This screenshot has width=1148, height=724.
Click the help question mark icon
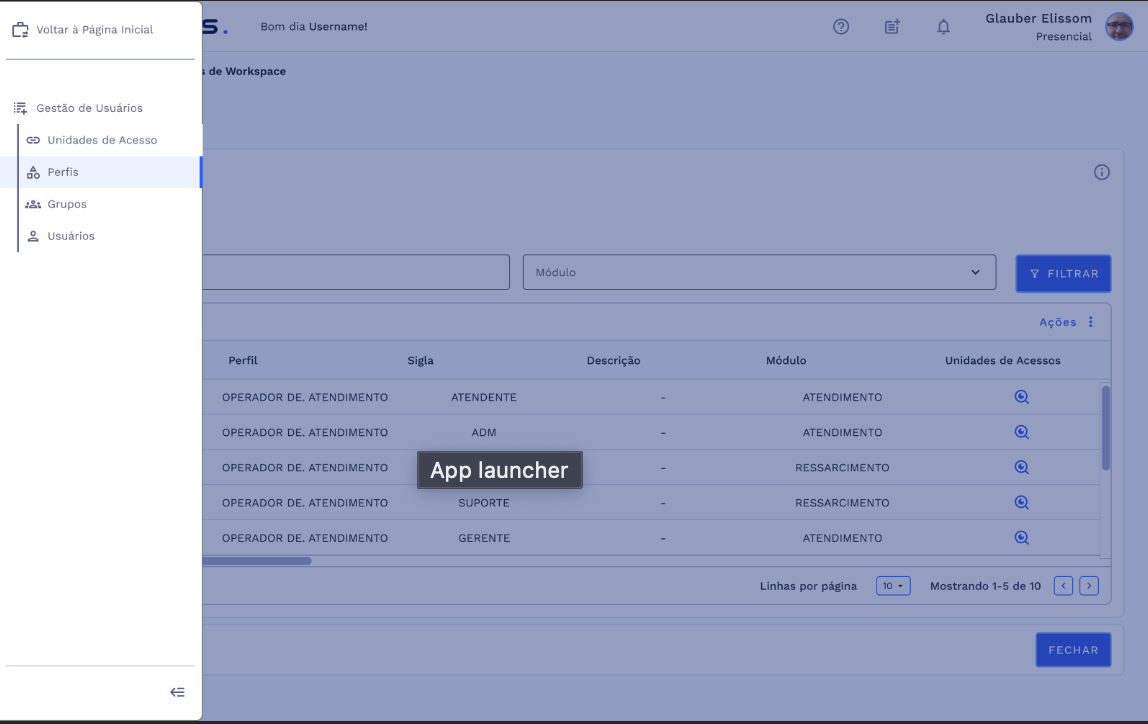point(841,27)
